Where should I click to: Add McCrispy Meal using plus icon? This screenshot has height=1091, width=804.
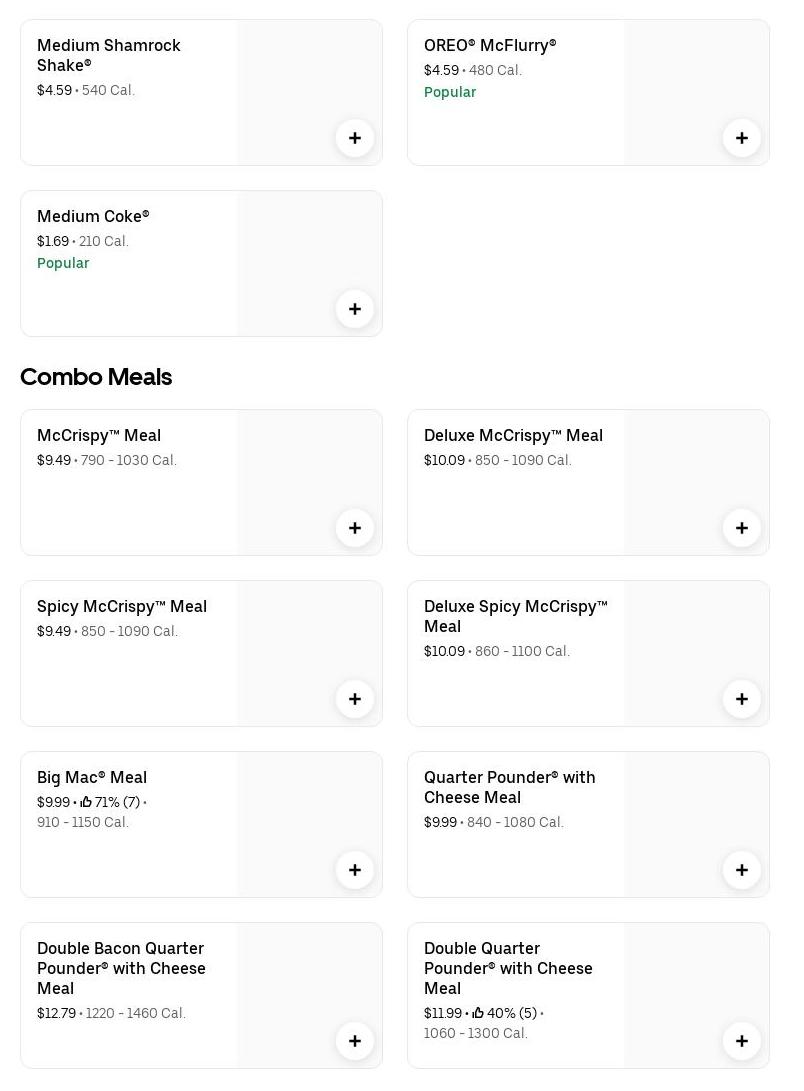pyautogui.click(x=355, y=528)
